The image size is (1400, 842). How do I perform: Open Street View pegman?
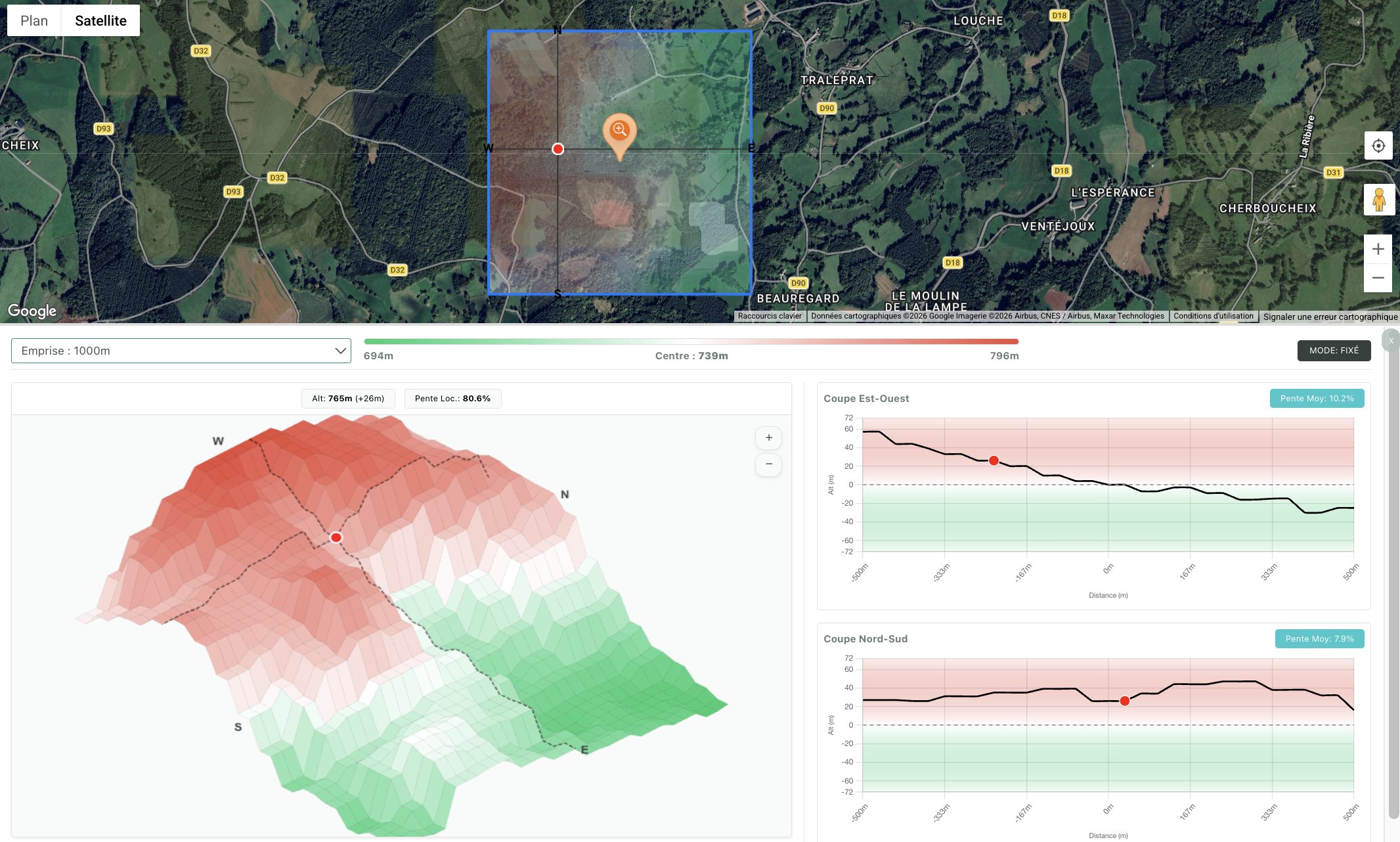(1378, 200)
